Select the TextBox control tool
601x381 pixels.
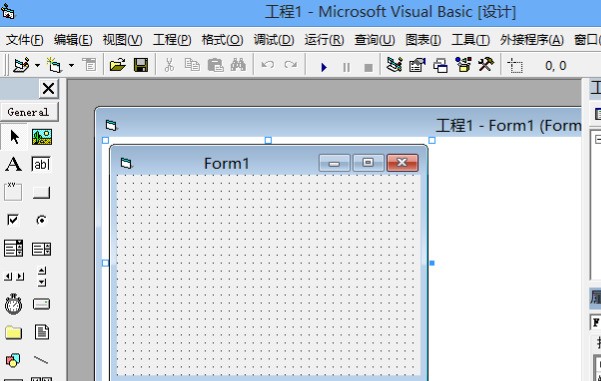pos(41,164)
